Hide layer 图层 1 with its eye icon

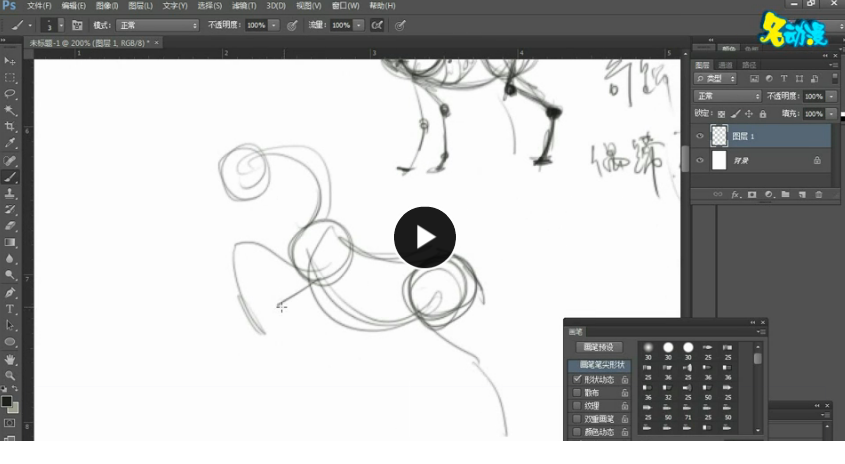(700, 136)
